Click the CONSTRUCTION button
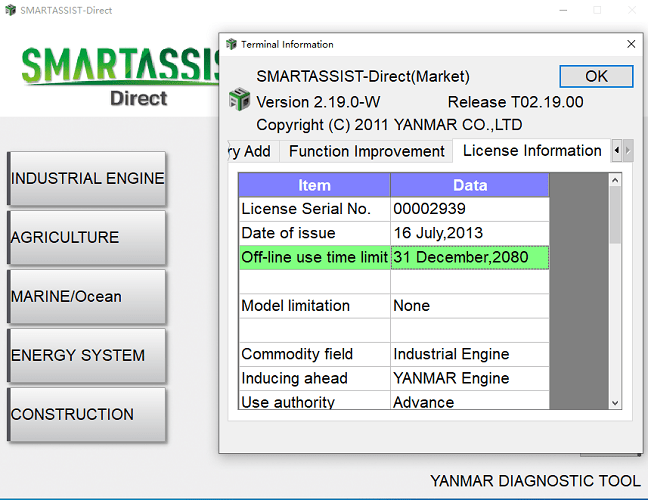 pos(87,415)
